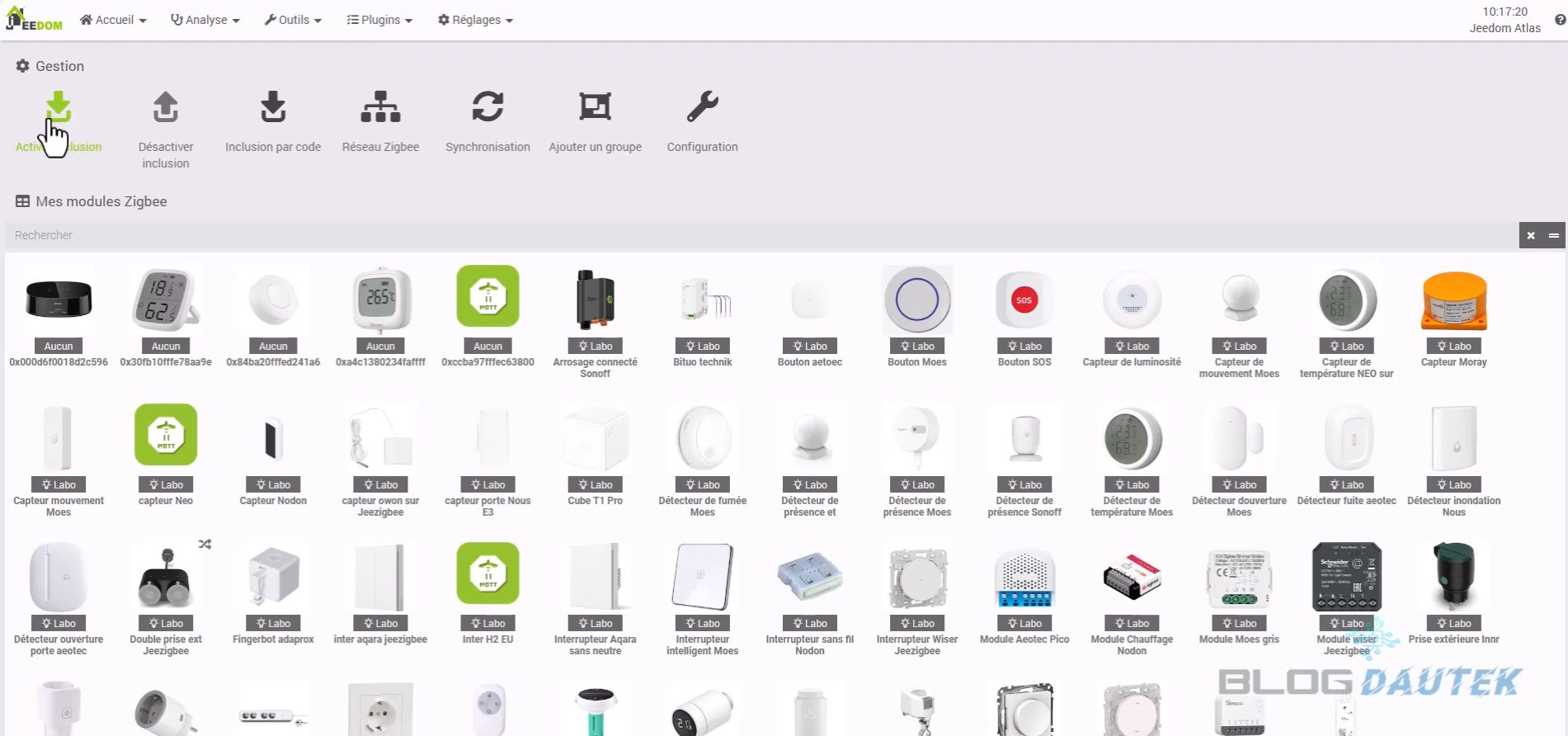This screenshot has height=736, width=1568.
Task: Select Prise extérieure Innr module
Action: click(1454, 594)
